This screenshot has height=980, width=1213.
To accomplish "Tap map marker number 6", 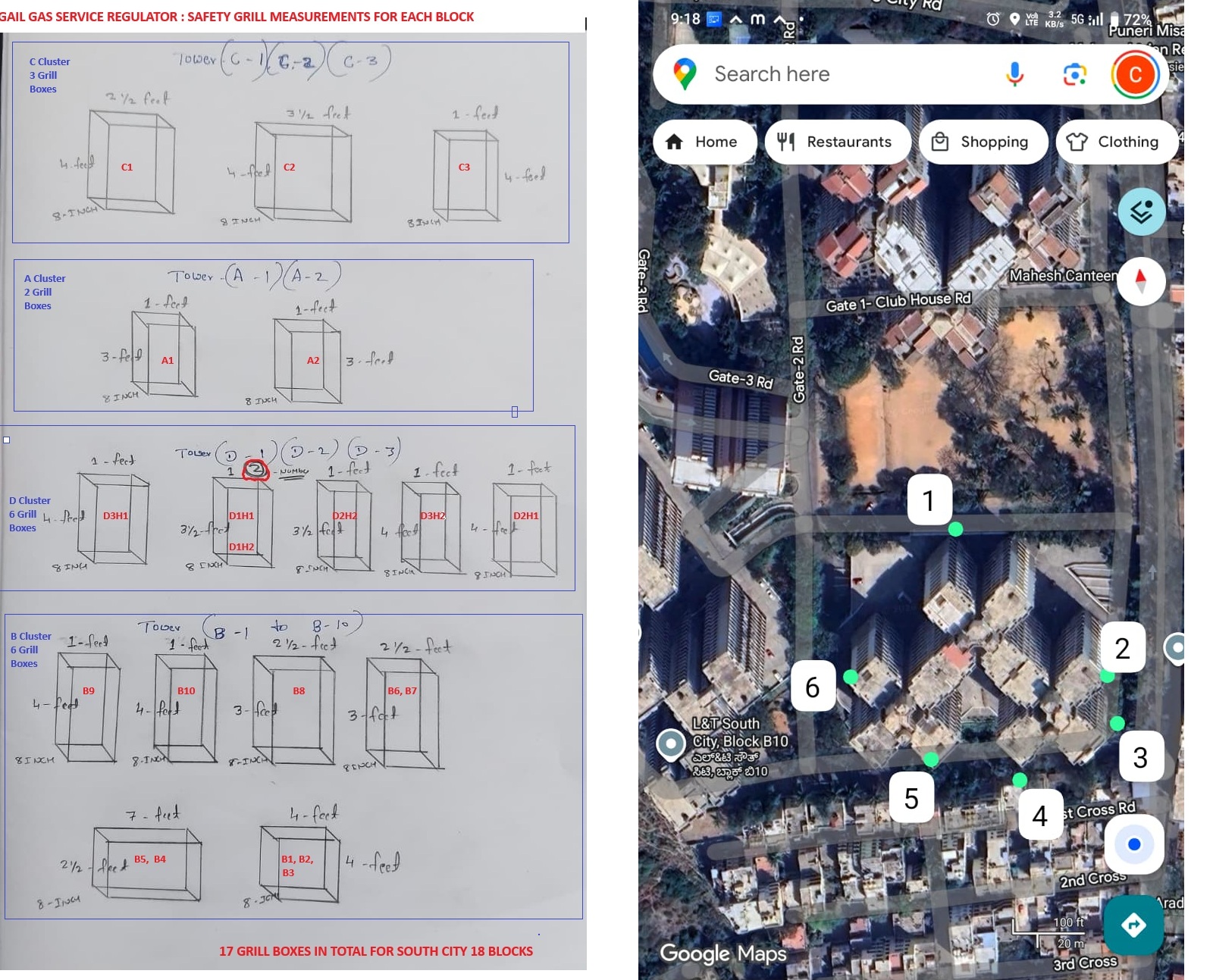I will 813,687.
